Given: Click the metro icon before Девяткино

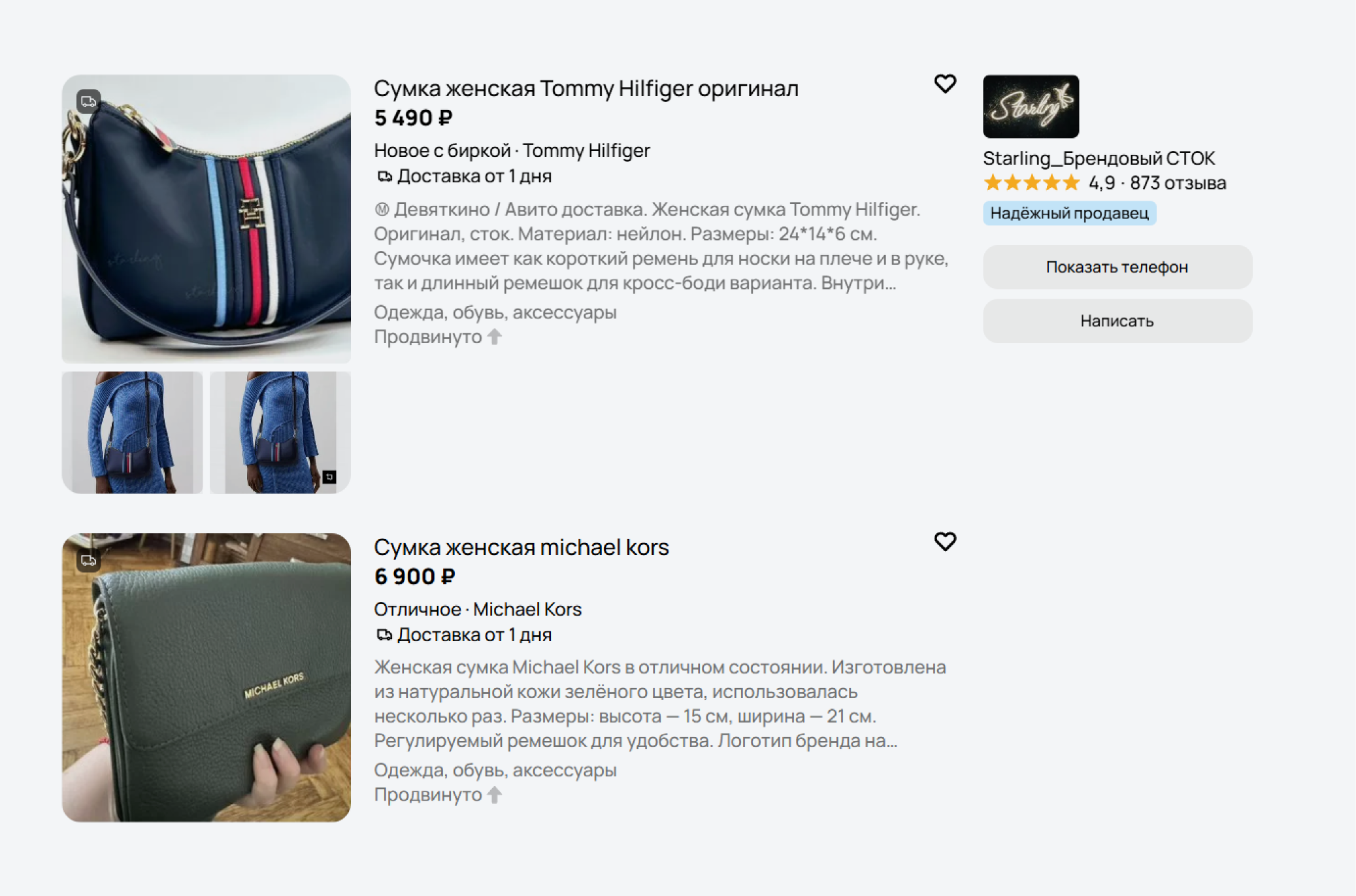Looking at the screenshot, I should (382, 209).
